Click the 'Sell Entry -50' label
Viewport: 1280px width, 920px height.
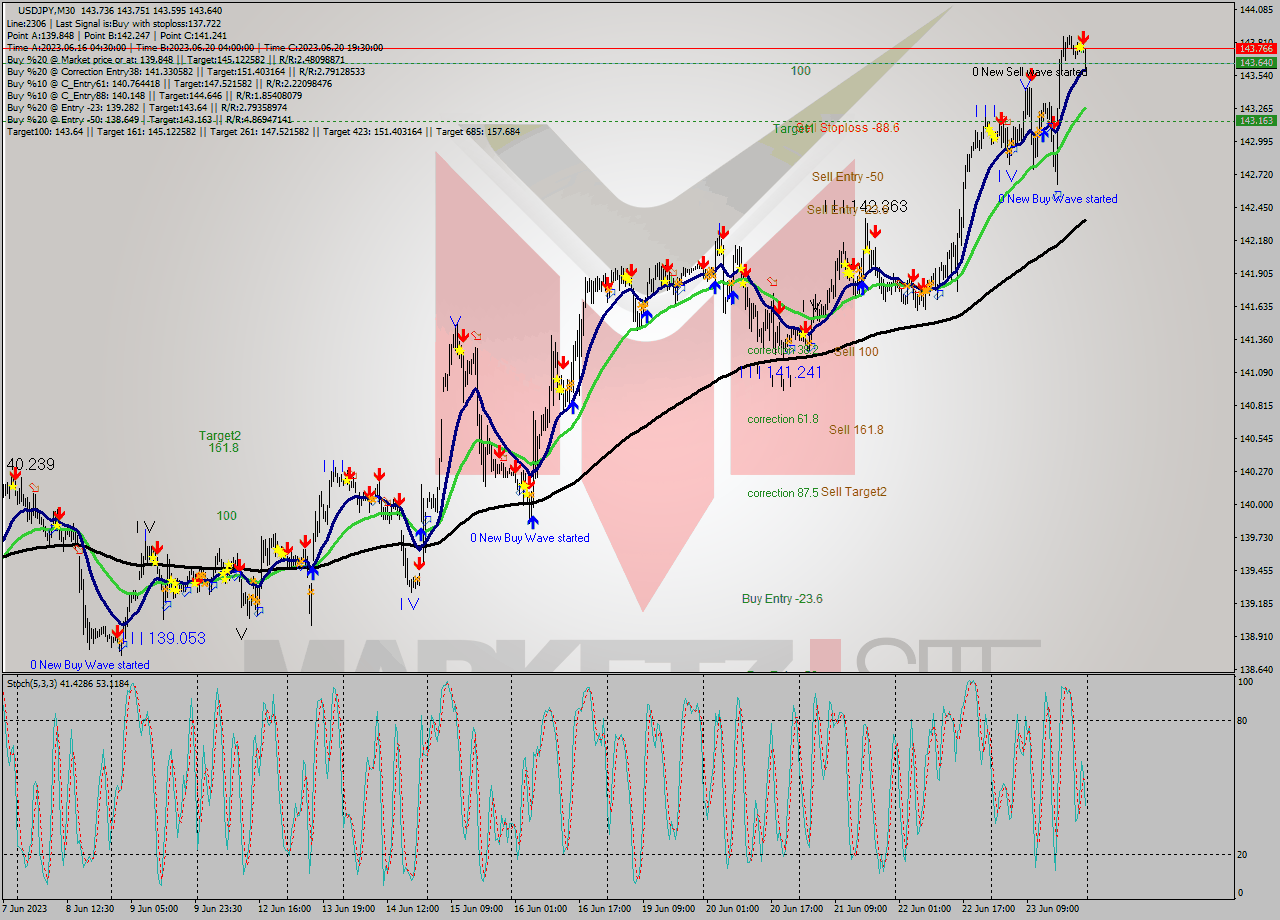pos(847,177)
